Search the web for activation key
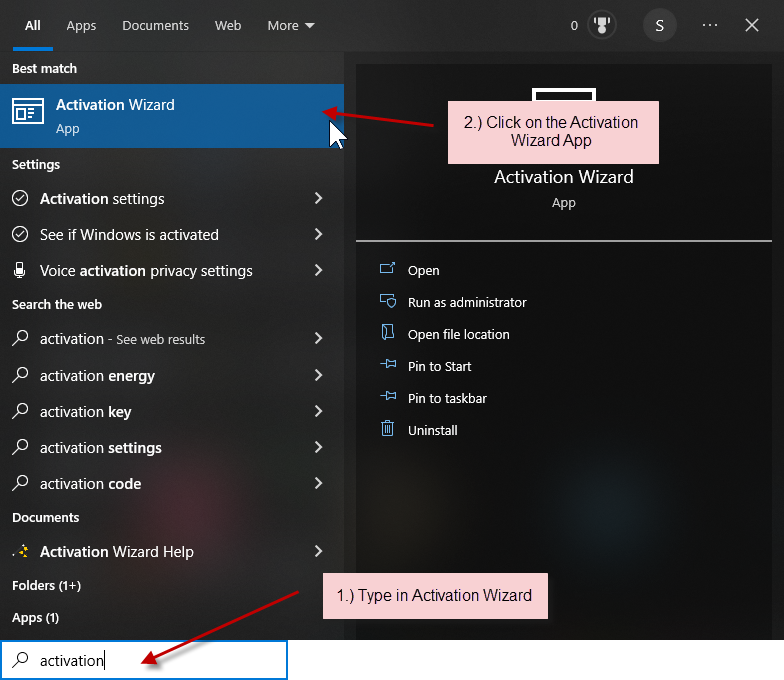784x680 pixels. tap(86, 412)
